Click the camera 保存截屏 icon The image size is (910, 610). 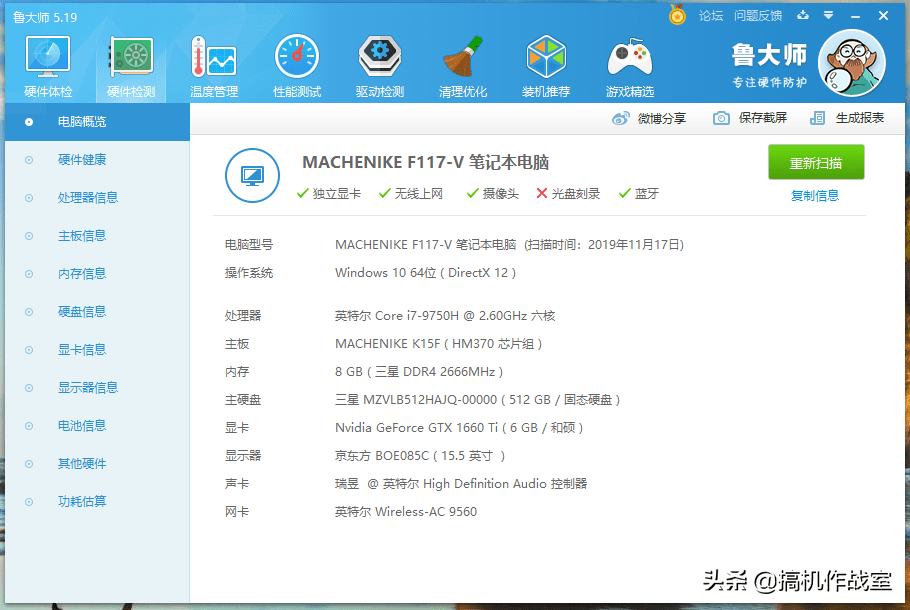[x=721, y=118]
